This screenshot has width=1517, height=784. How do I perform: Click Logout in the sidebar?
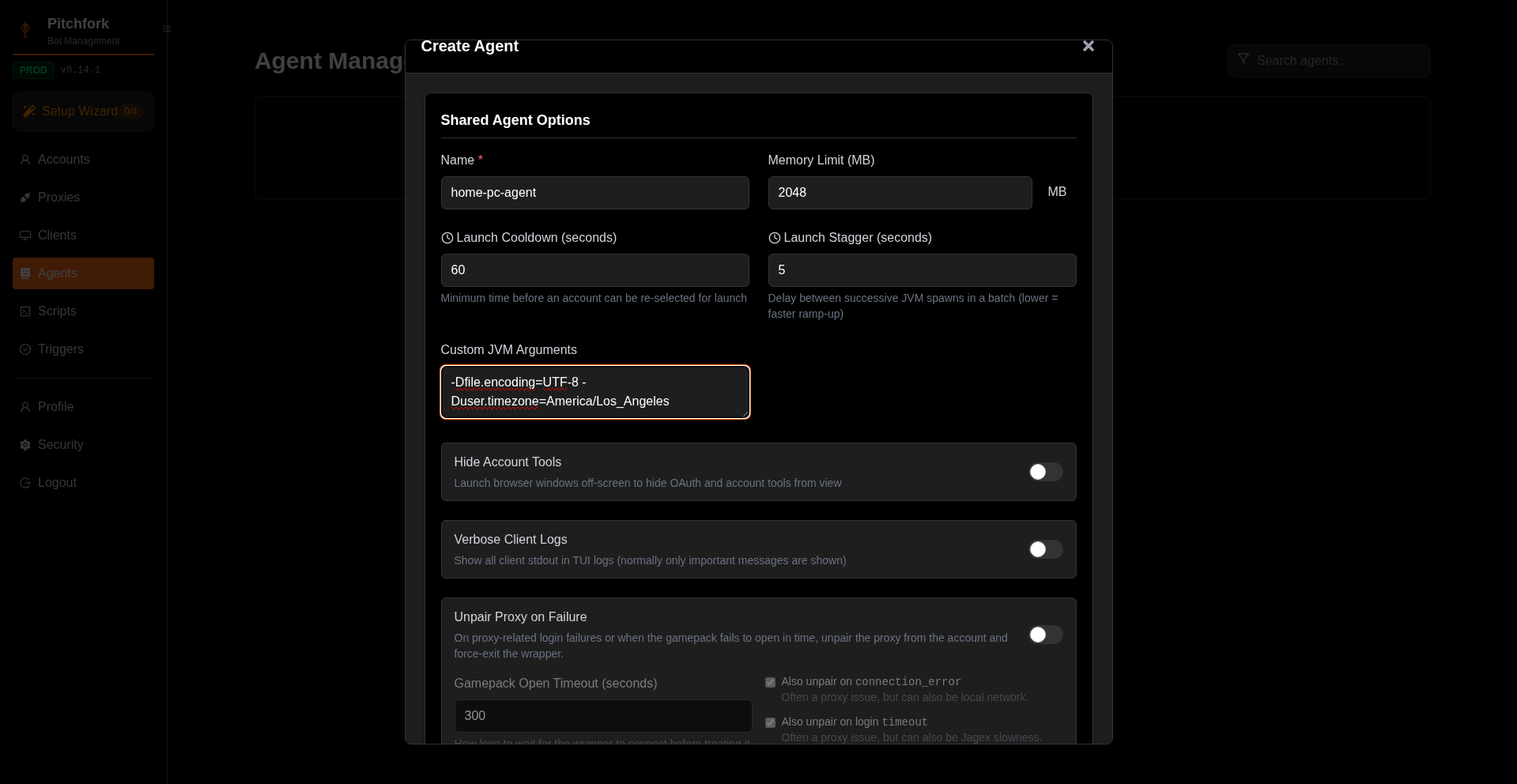pos(83,483)
